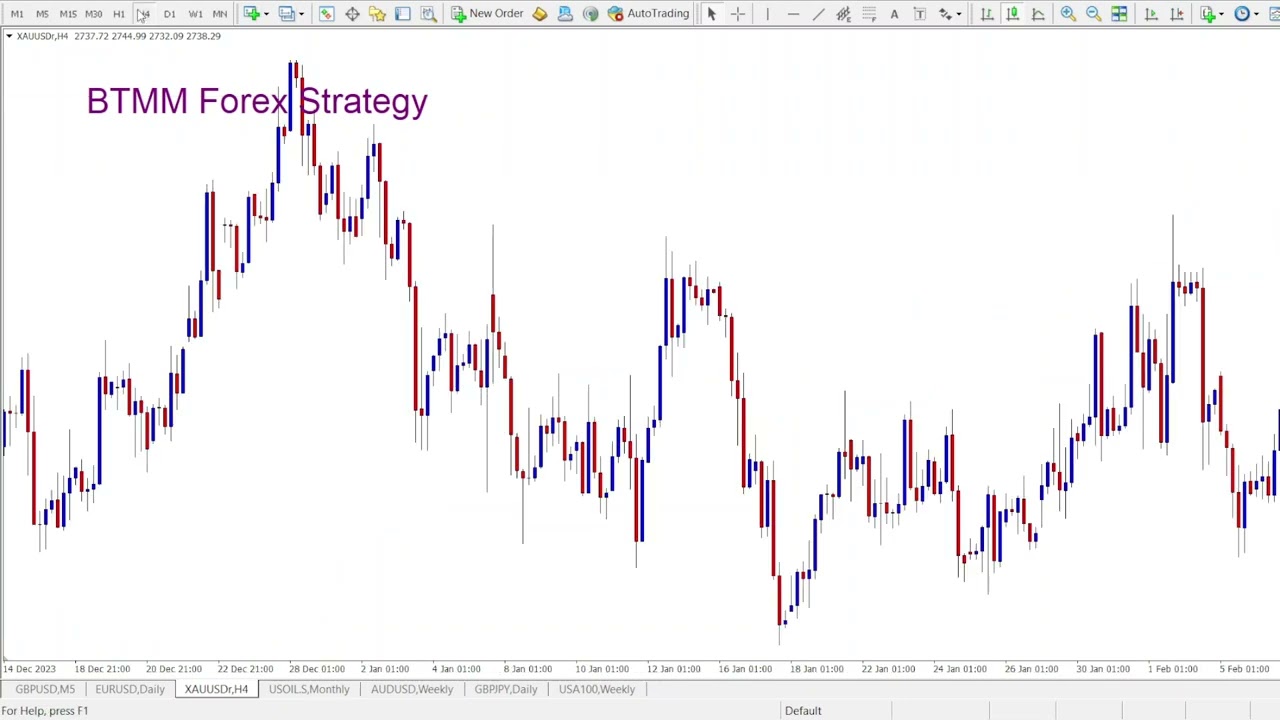The image size is (1280, 720).
Task: Click the XAUUSDr,H4 price header text
Action: [x=118, y=36]
